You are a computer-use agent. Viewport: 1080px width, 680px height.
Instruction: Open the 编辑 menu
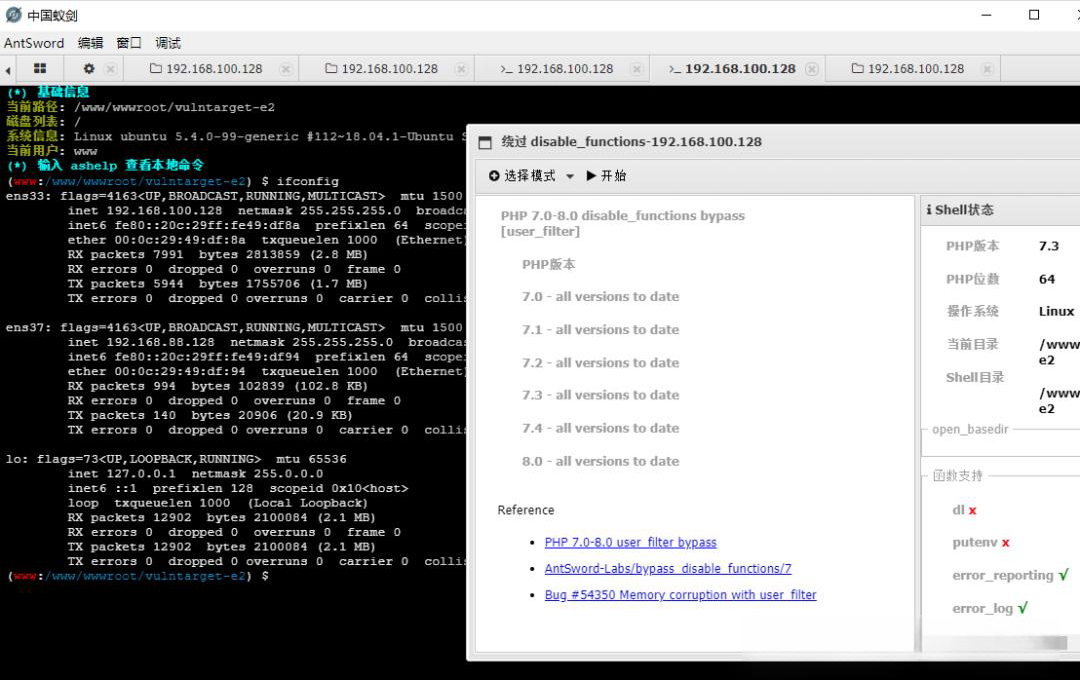click(x=90, y=43)
